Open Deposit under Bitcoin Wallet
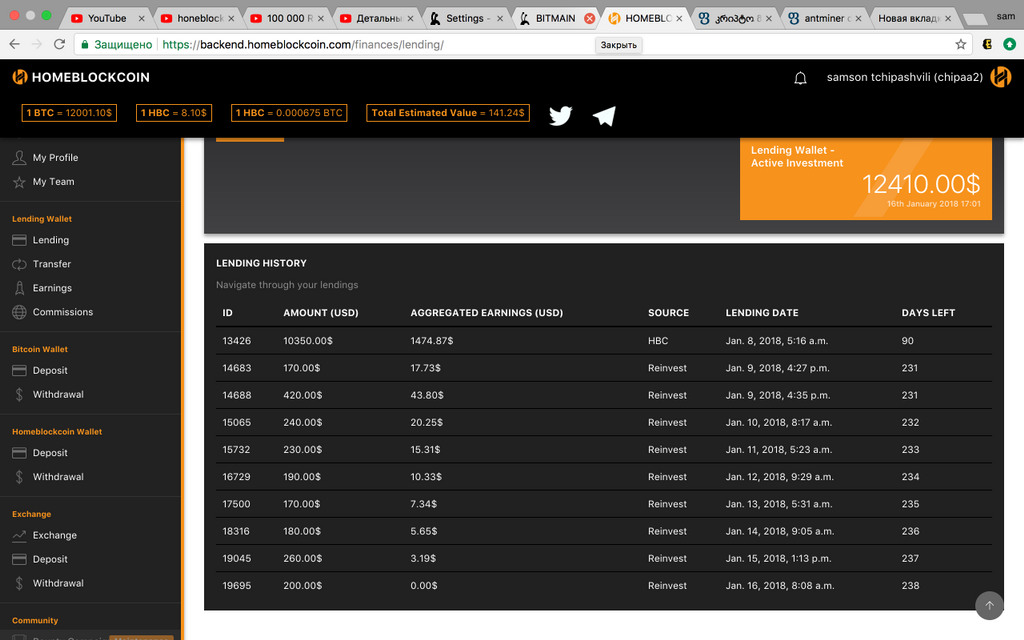Screen dimensions: 1024x640 point(50,370)
